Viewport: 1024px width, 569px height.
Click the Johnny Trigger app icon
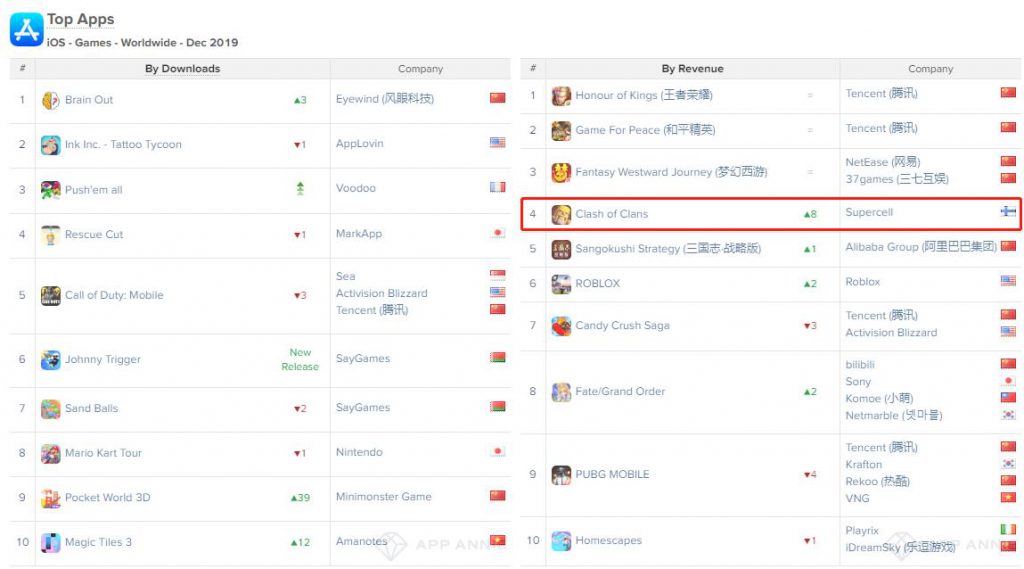coord(50,359)
